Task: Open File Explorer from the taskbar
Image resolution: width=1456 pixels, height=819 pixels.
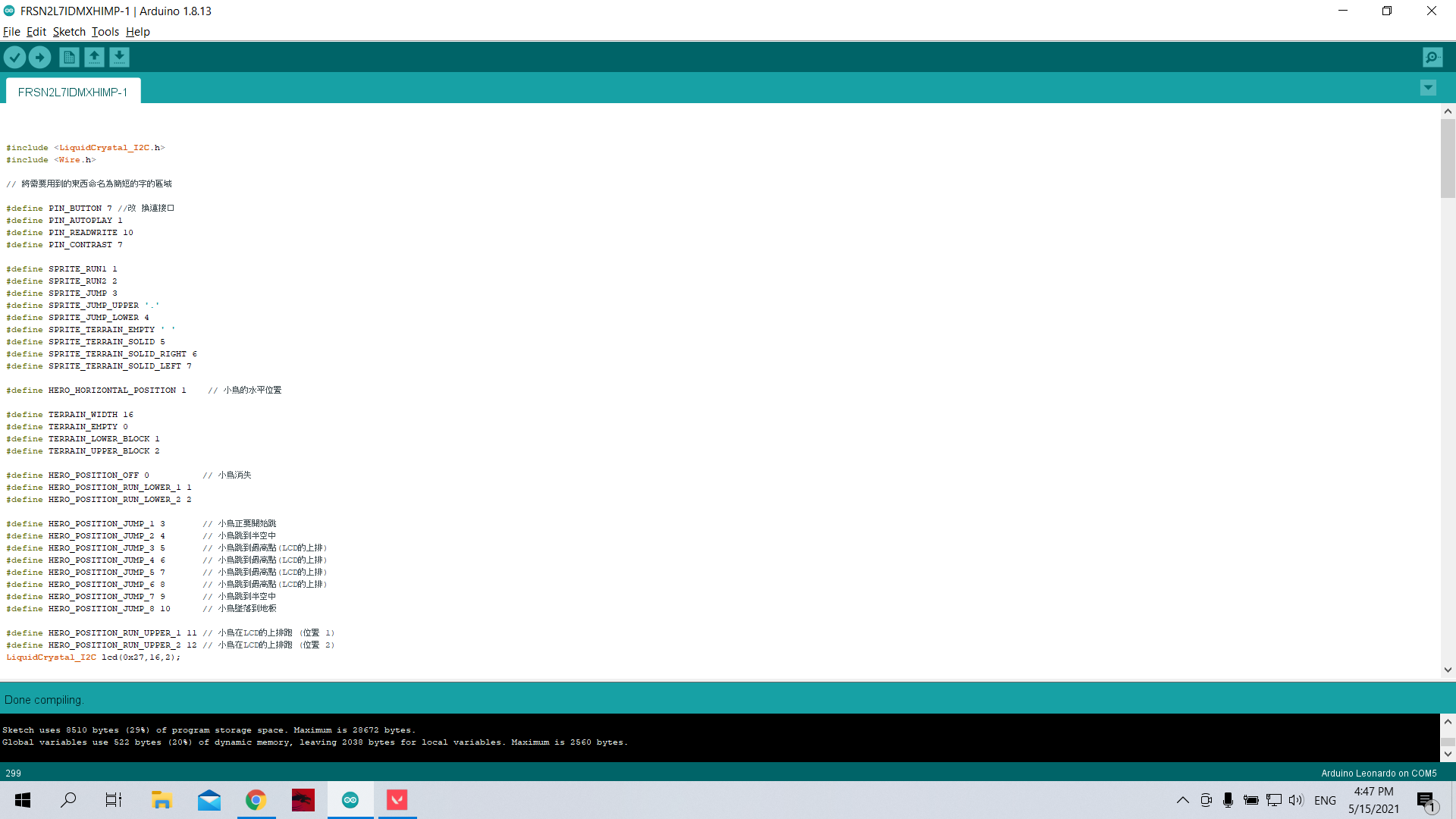Action: [x=162, y=799]
